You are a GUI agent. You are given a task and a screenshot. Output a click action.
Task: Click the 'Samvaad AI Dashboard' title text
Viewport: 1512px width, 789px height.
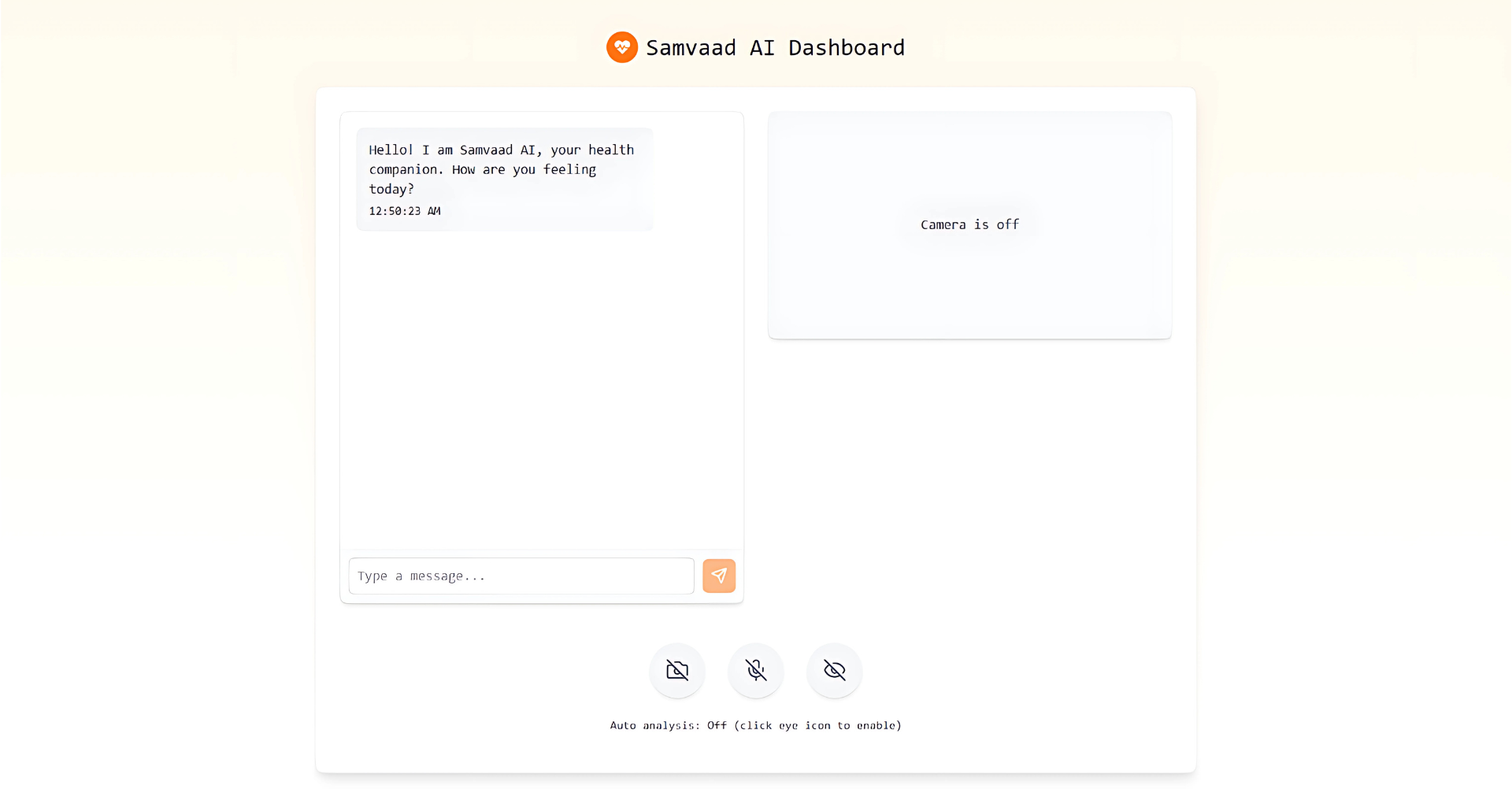[x=775, y=48]
